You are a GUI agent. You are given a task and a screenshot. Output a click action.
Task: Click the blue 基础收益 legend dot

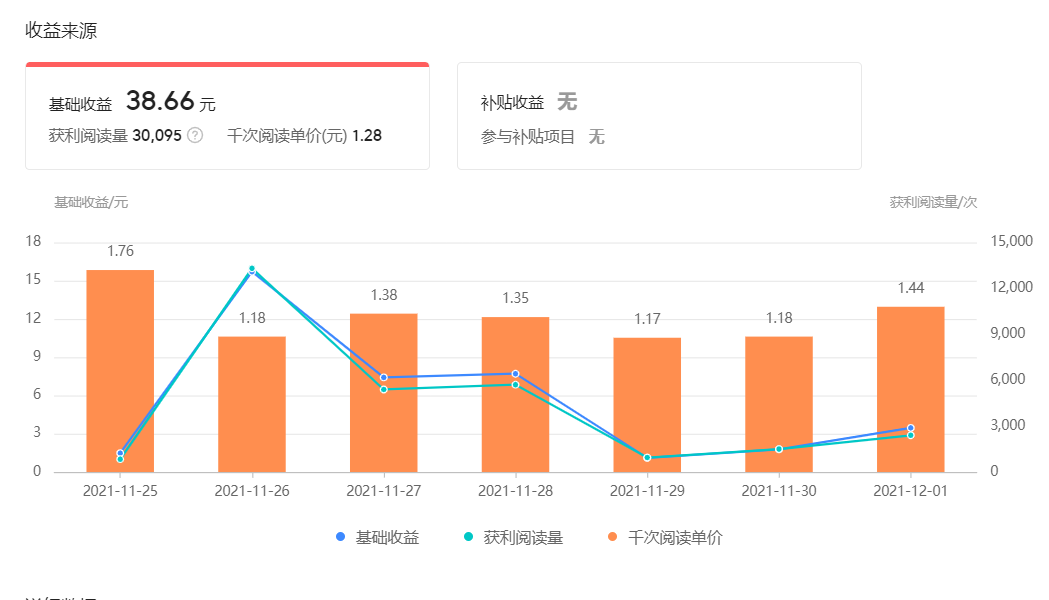point(342,537)
